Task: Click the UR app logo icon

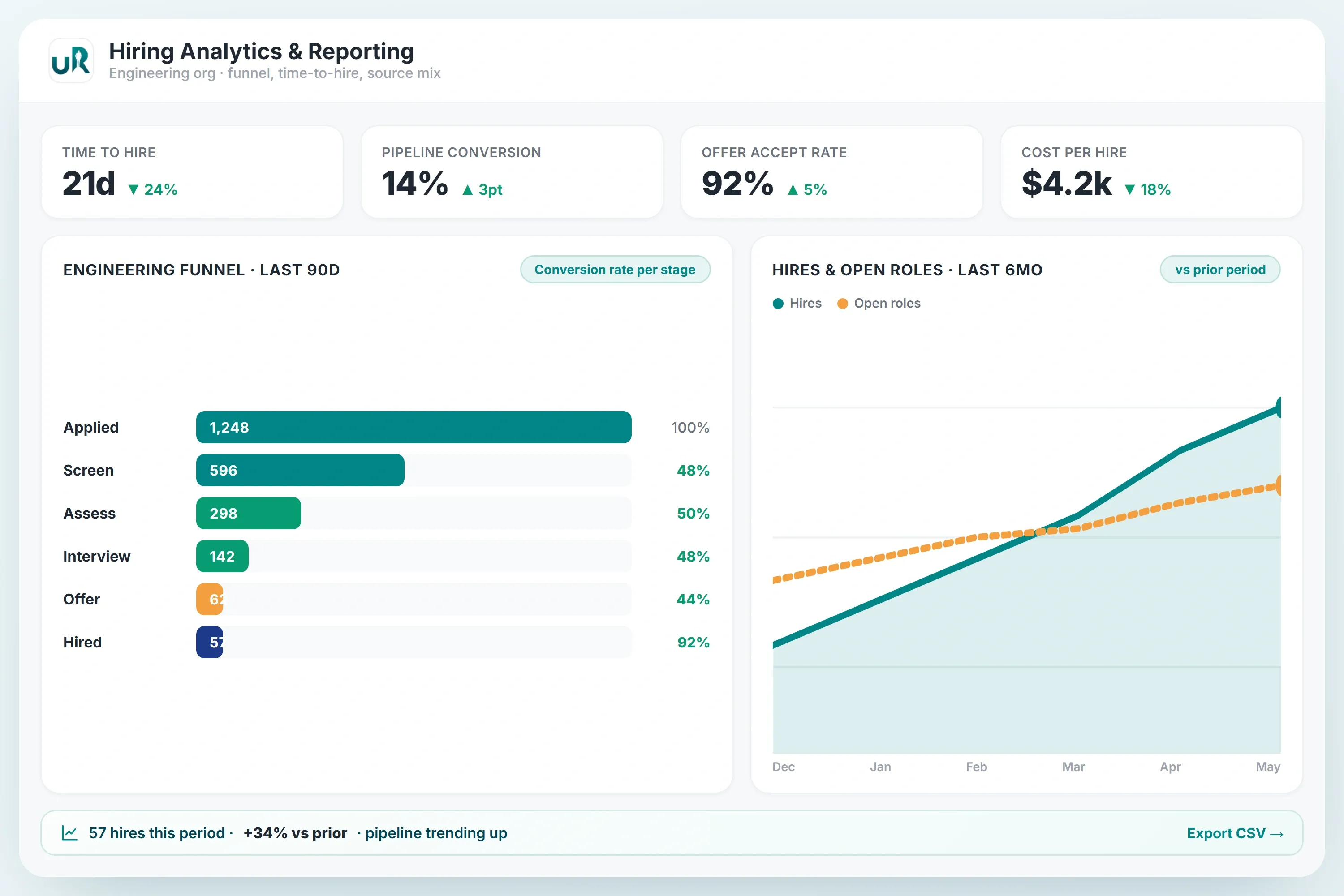Action: (x=71, y=60)
